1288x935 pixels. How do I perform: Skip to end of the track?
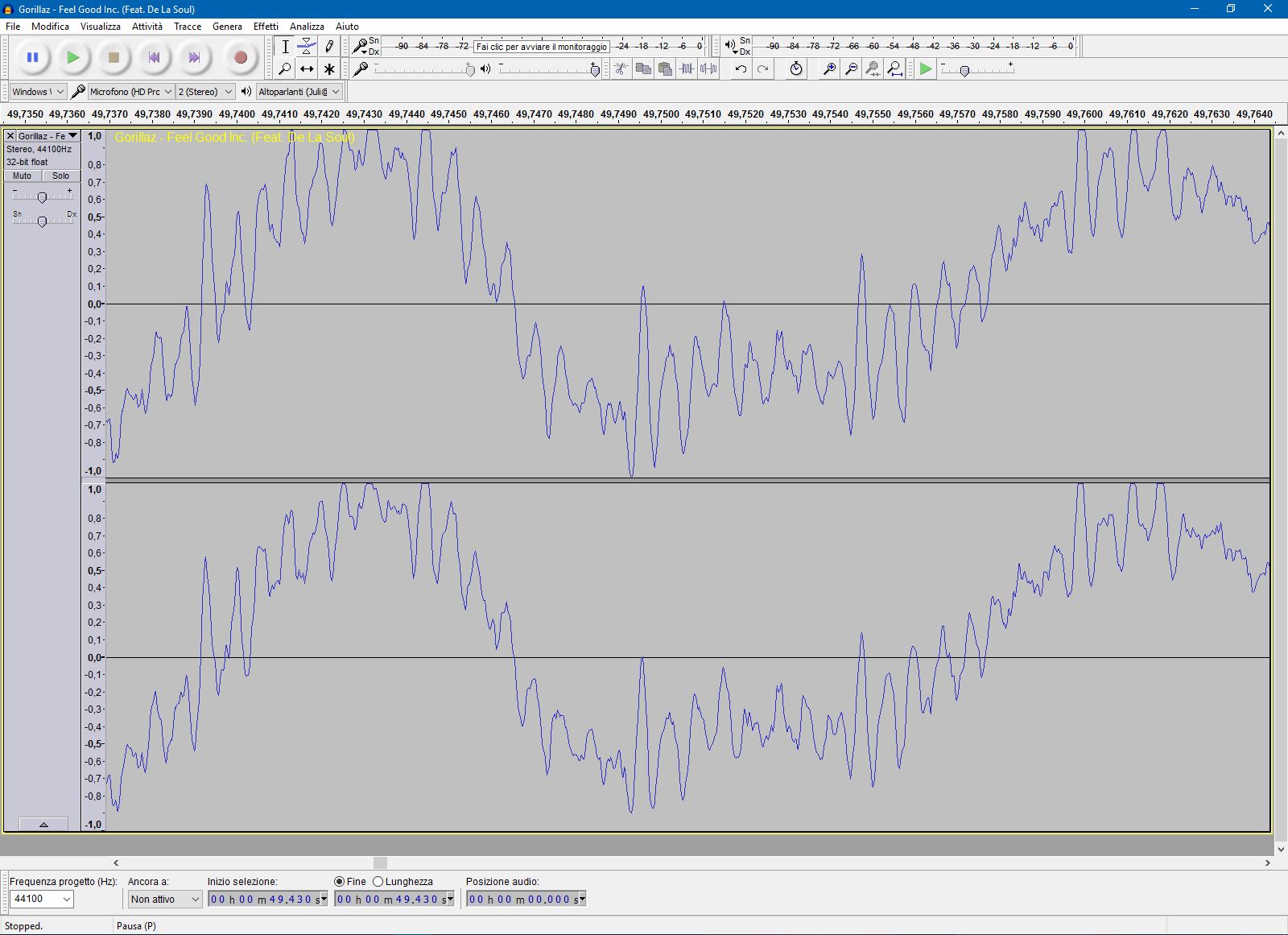pos(194,57)
